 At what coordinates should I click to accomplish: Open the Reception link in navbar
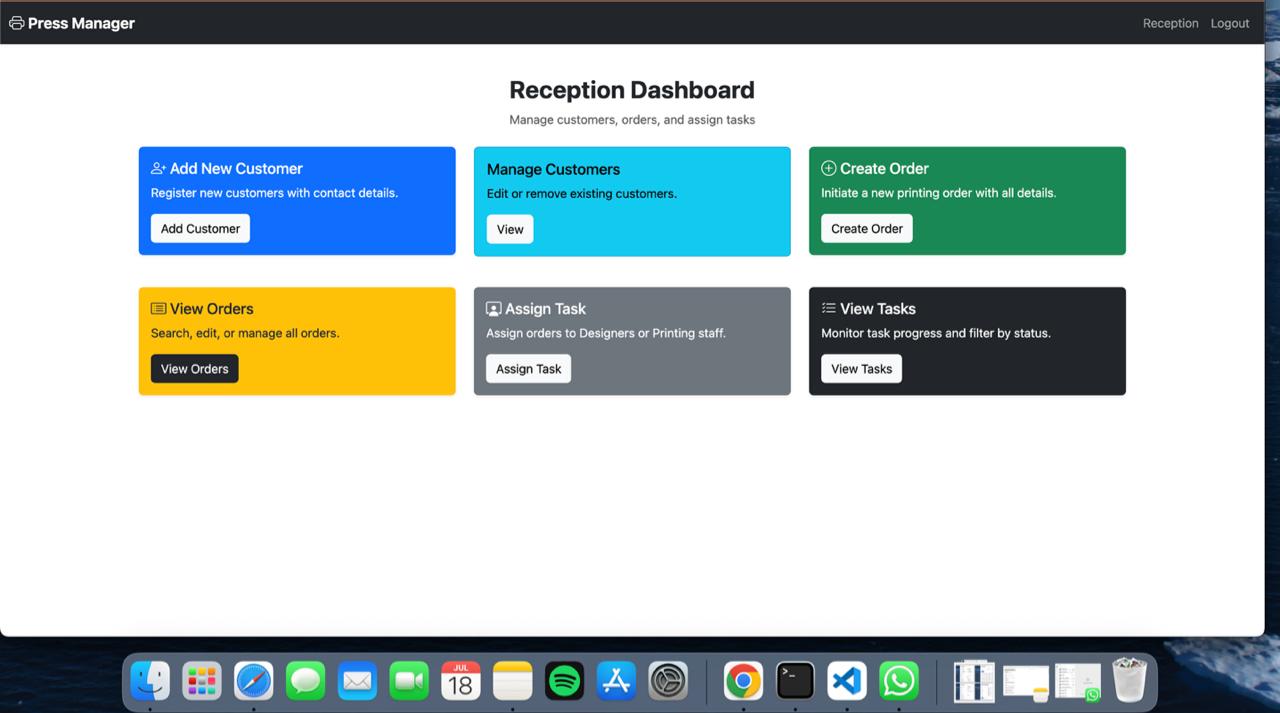click(1170, 23)
